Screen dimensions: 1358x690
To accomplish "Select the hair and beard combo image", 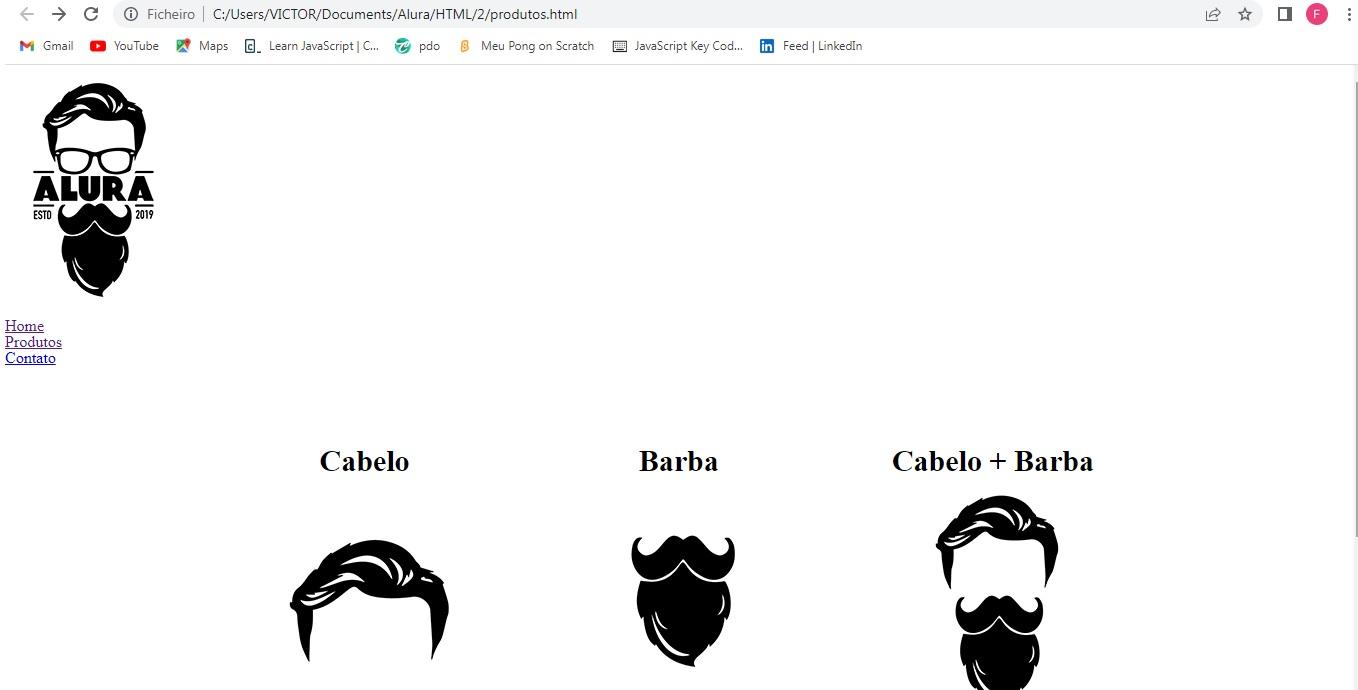I will pyautogui.click(x=997, y=592).
